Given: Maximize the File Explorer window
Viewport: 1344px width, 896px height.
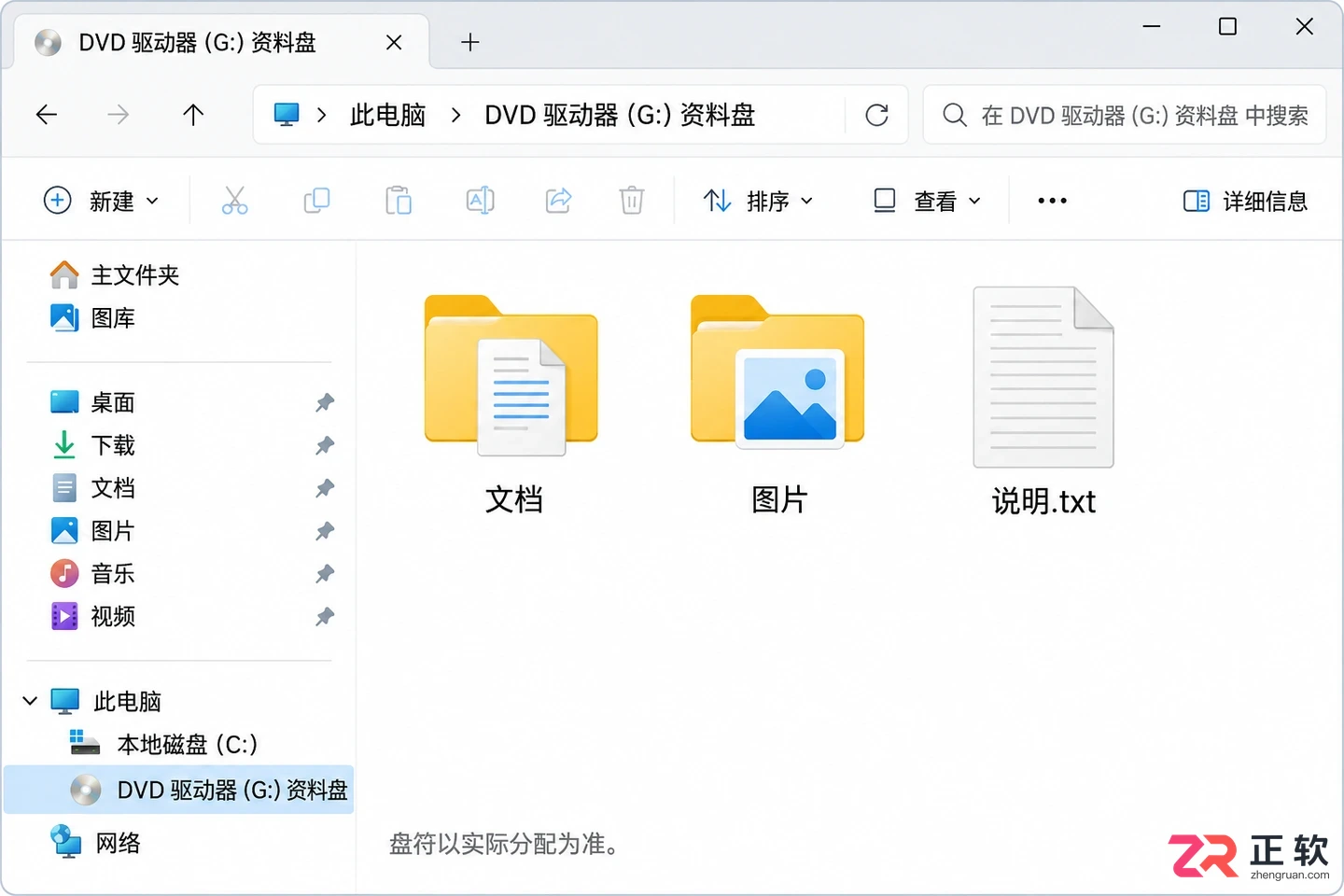Looking at the screenshot, I should pos(1228,27).
